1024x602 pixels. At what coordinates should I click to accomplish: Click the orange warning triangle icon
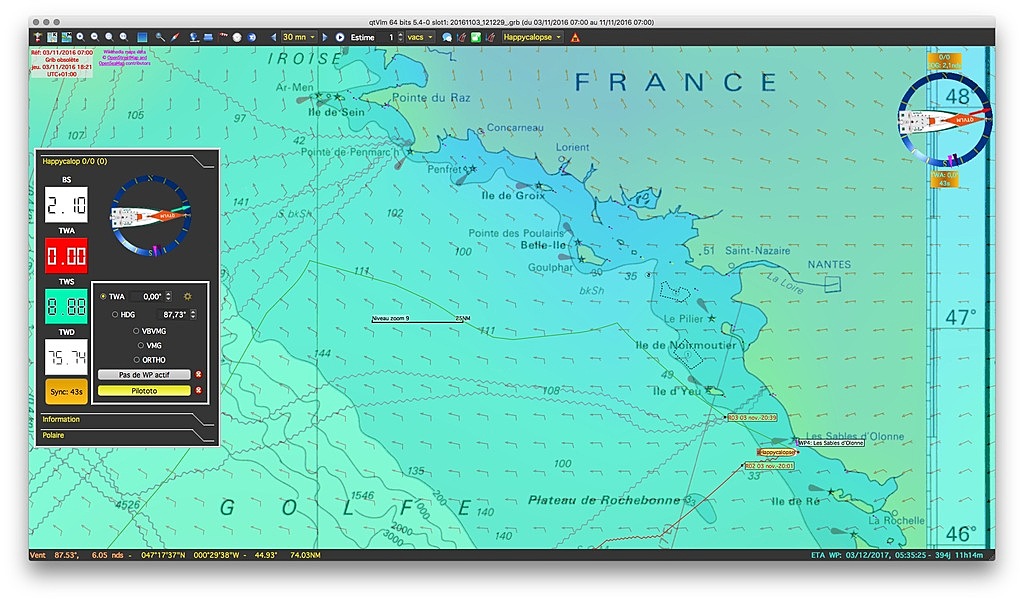tap(575, 37)
